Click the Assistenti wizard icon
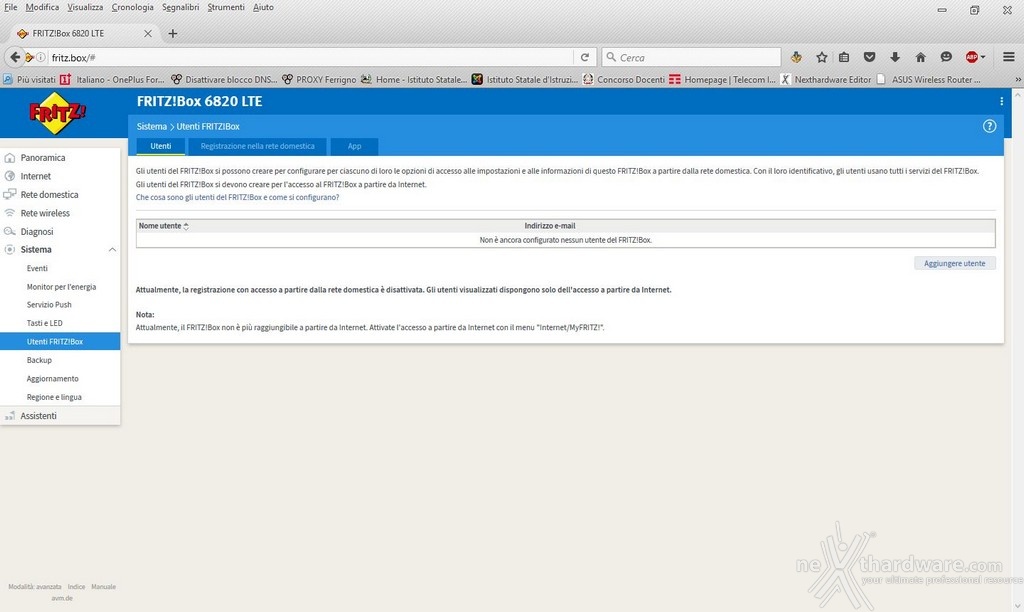The image size is (1024, 612). coord(10,415)
